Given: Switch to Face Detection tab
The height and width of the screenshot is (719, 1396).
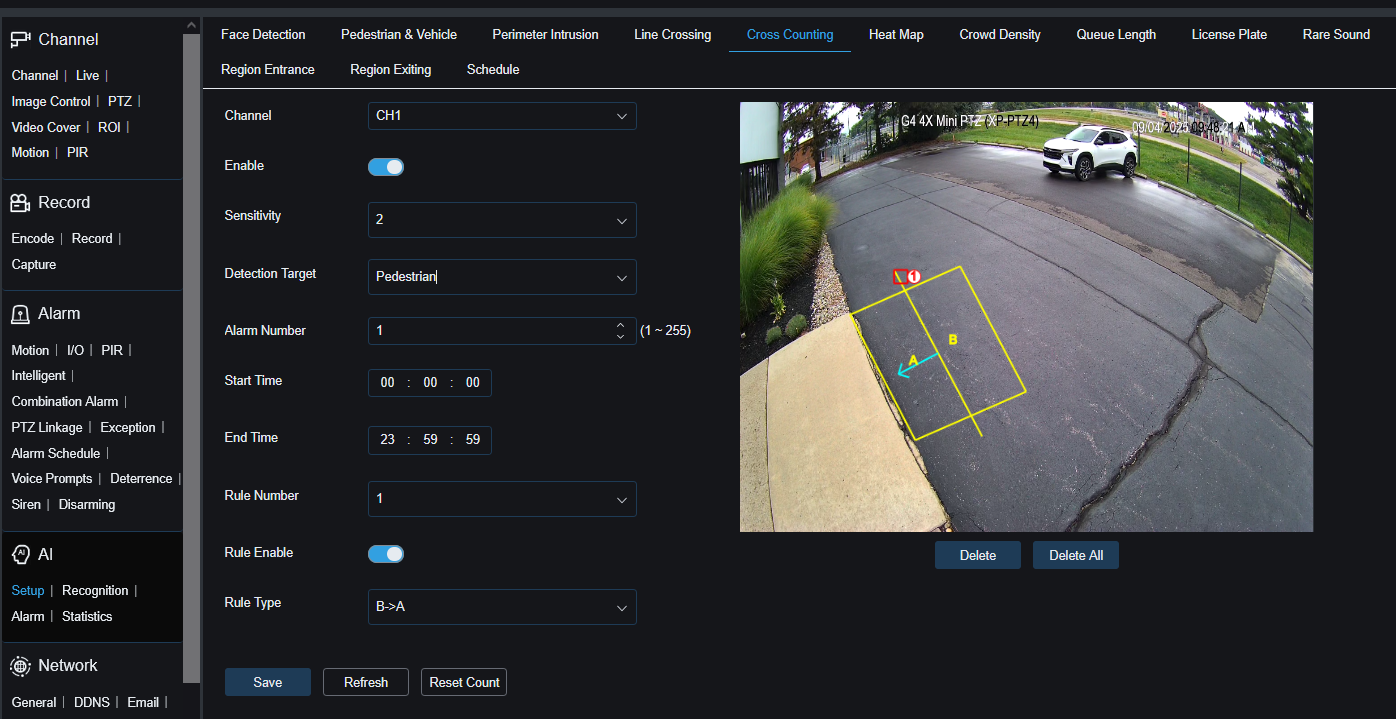Looking at the screenshot, I should [x=263, y=35].
